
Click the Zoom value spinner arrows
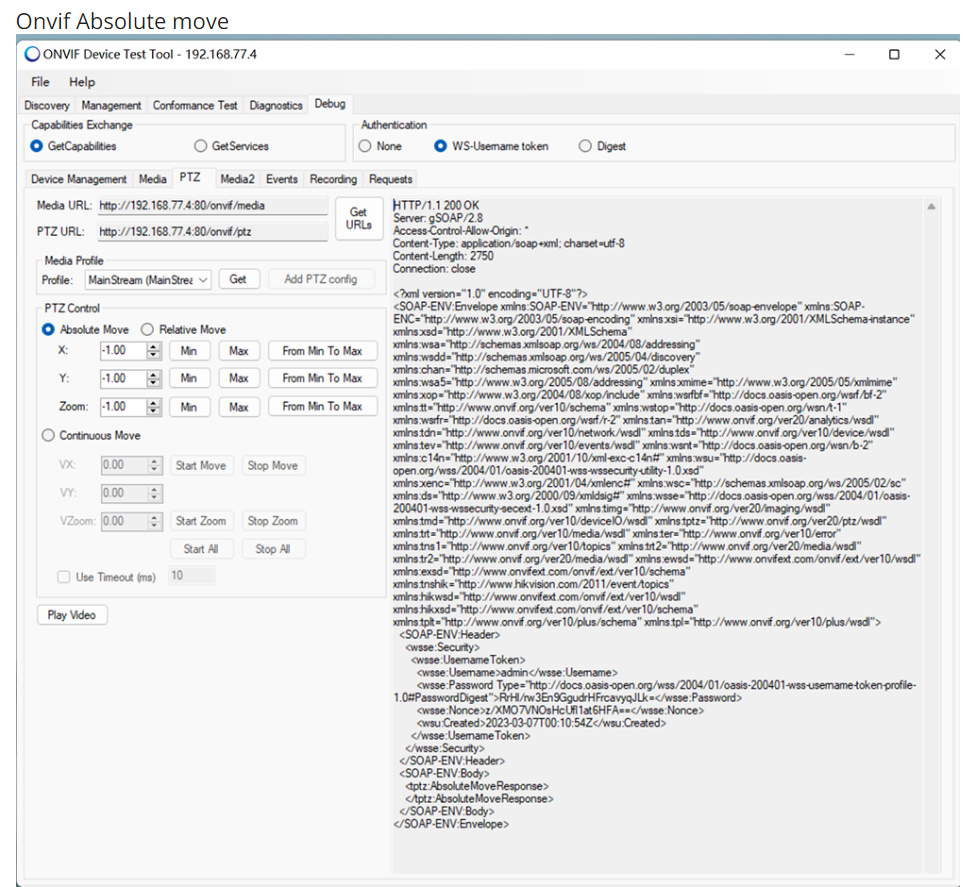154,407
